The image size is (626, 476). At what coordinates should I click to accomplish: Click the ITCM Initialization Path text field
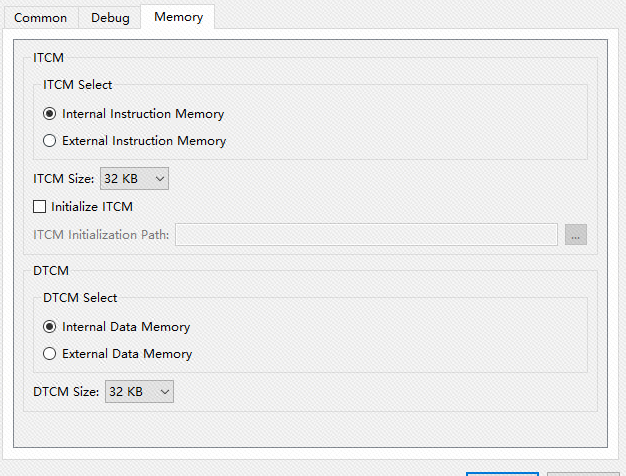click(x=366, y=235)
